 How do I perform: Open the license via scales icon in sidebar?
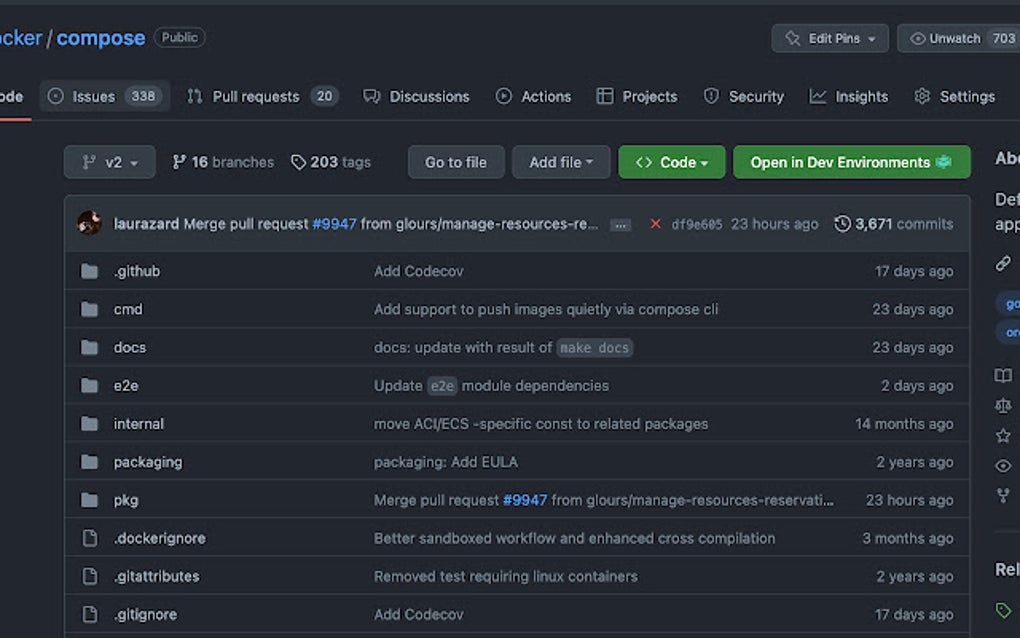1003,405
